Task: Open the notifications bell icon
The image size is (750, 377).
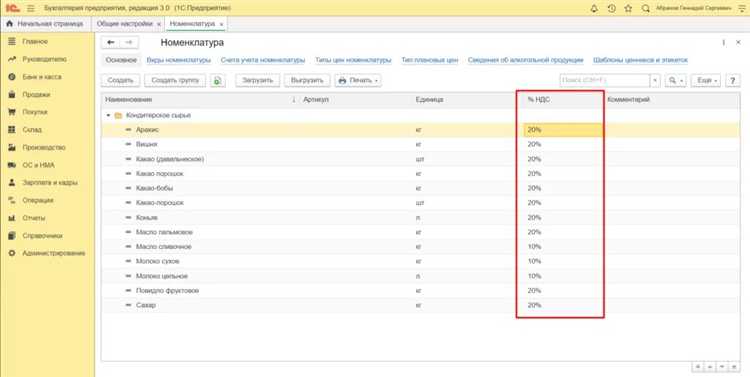Action: [x=595, y=9]
